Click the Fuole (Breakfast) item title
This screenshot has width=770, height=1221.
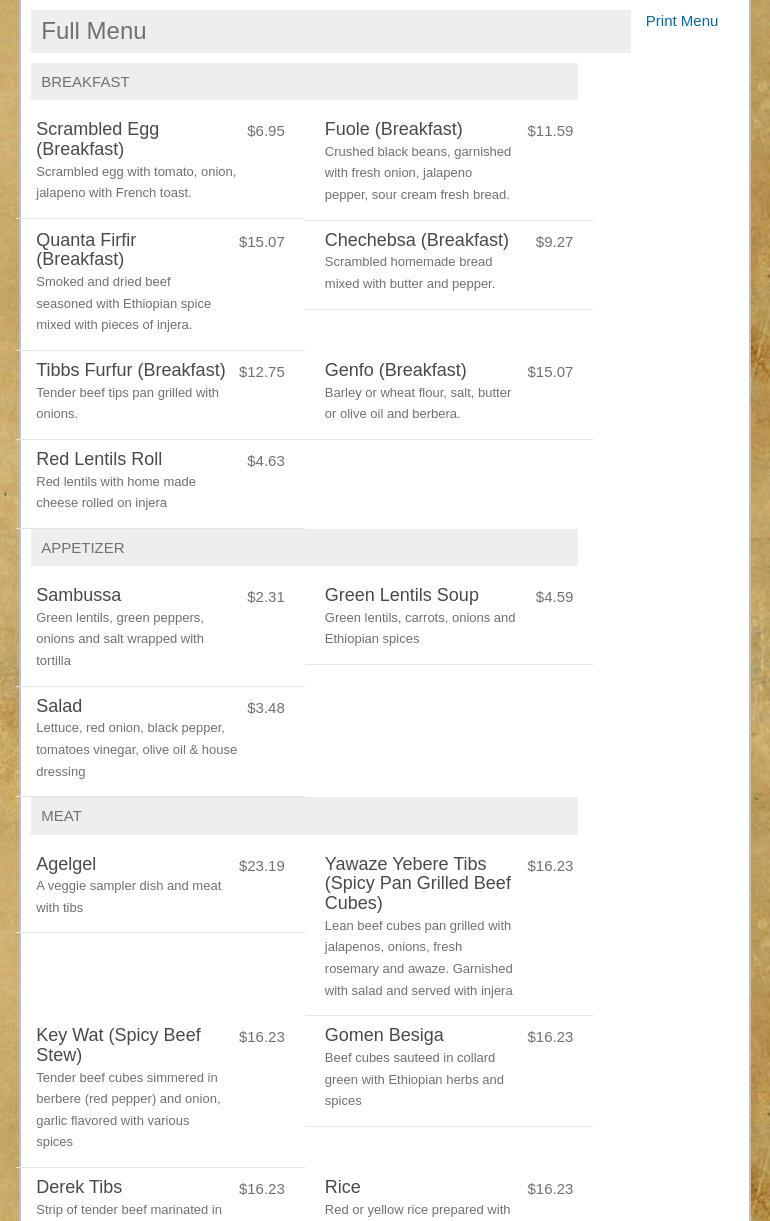393,130
